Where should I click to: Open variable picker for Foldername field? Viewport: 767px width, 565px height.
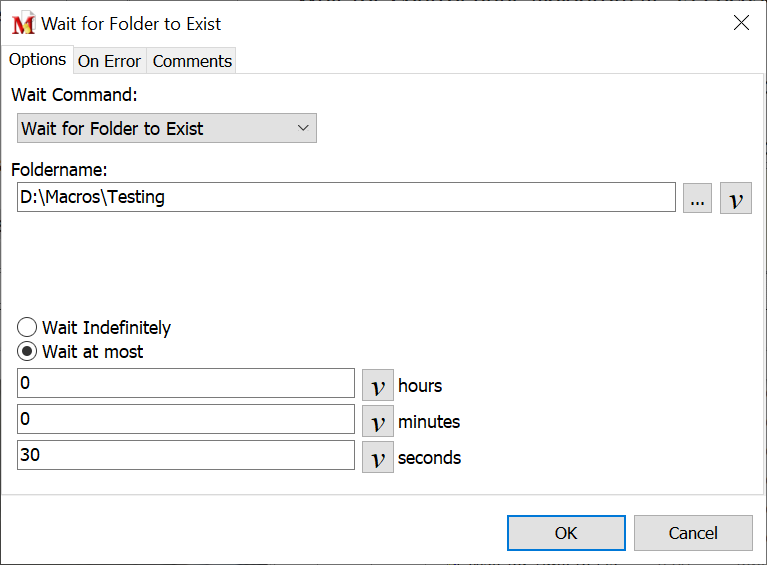pos(736,198)
